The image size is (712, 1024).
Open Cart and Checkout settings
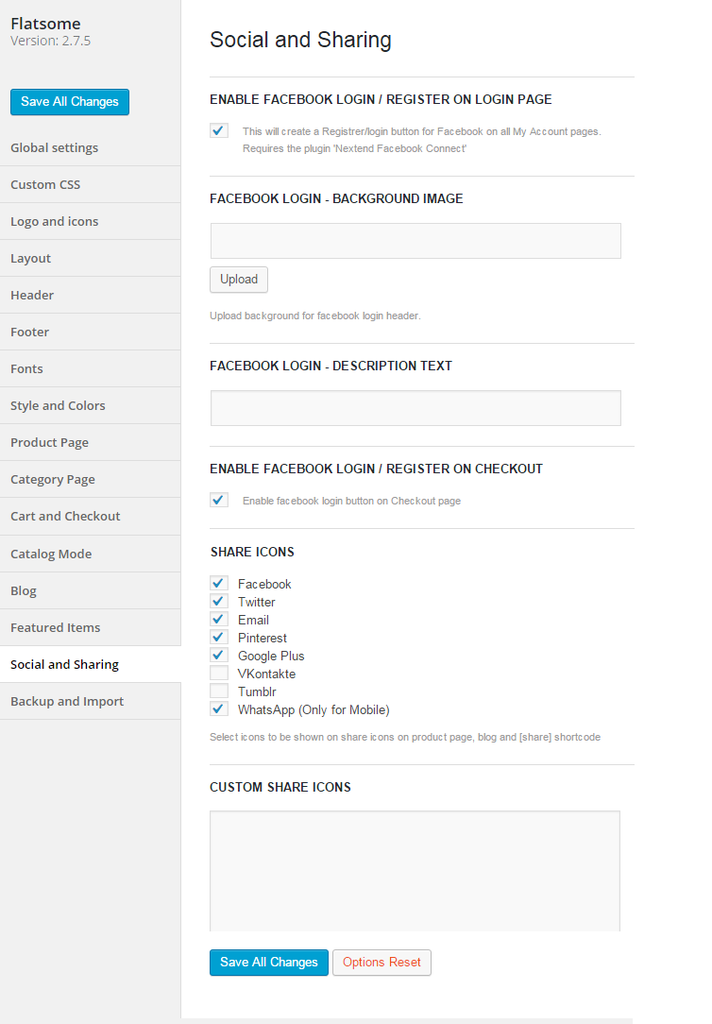point(90,517)
